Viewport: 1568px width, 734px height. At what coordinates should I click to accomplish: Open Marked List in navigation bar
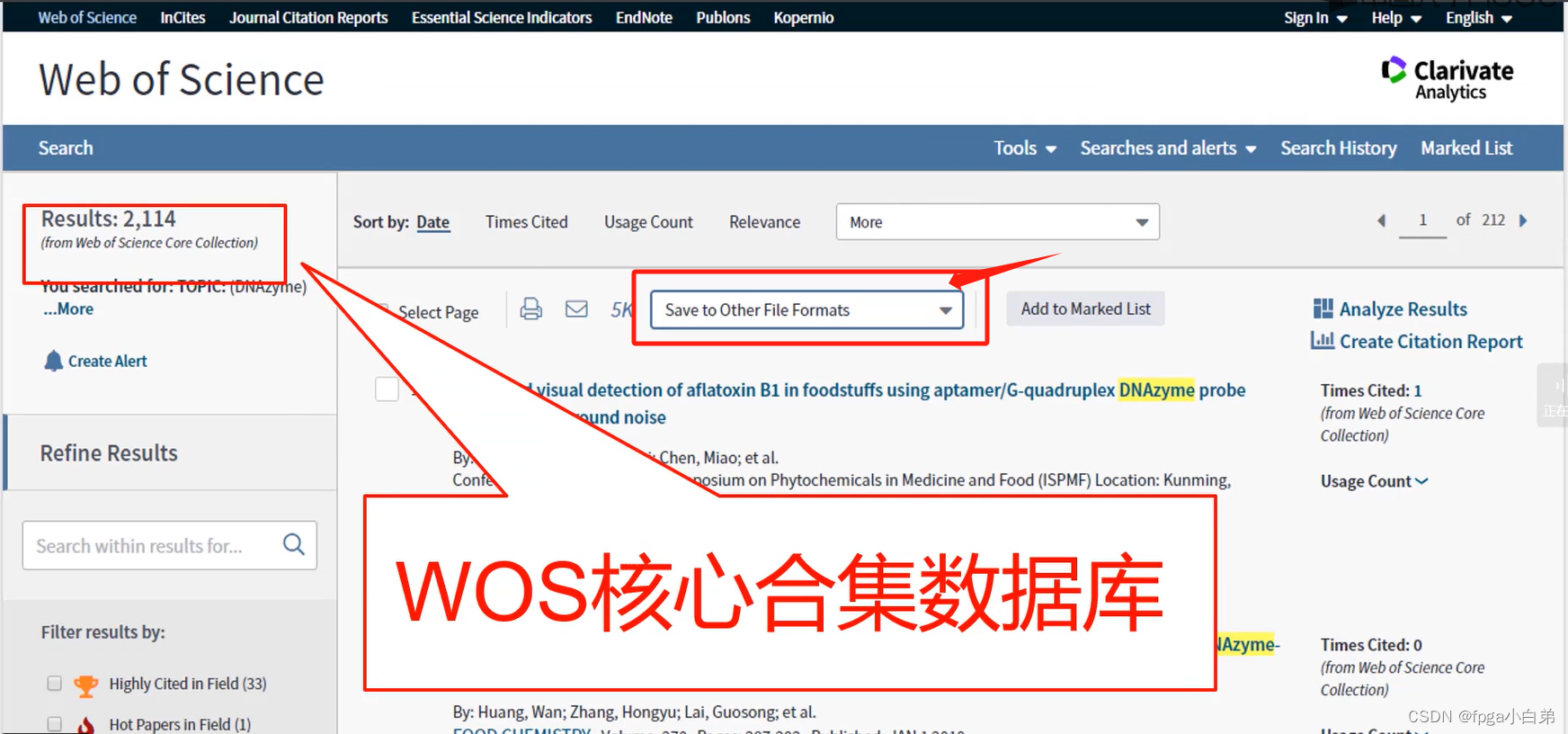click(1466, 148)
